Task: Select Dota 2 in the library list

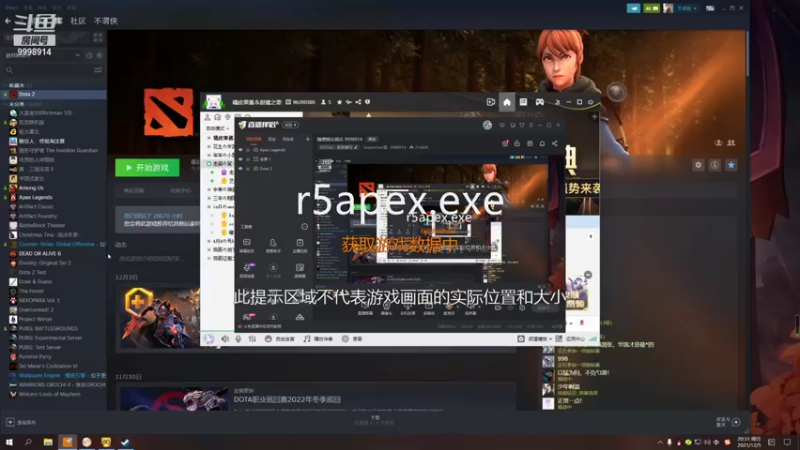Action: pyautogui.click(x=54, y=94)
